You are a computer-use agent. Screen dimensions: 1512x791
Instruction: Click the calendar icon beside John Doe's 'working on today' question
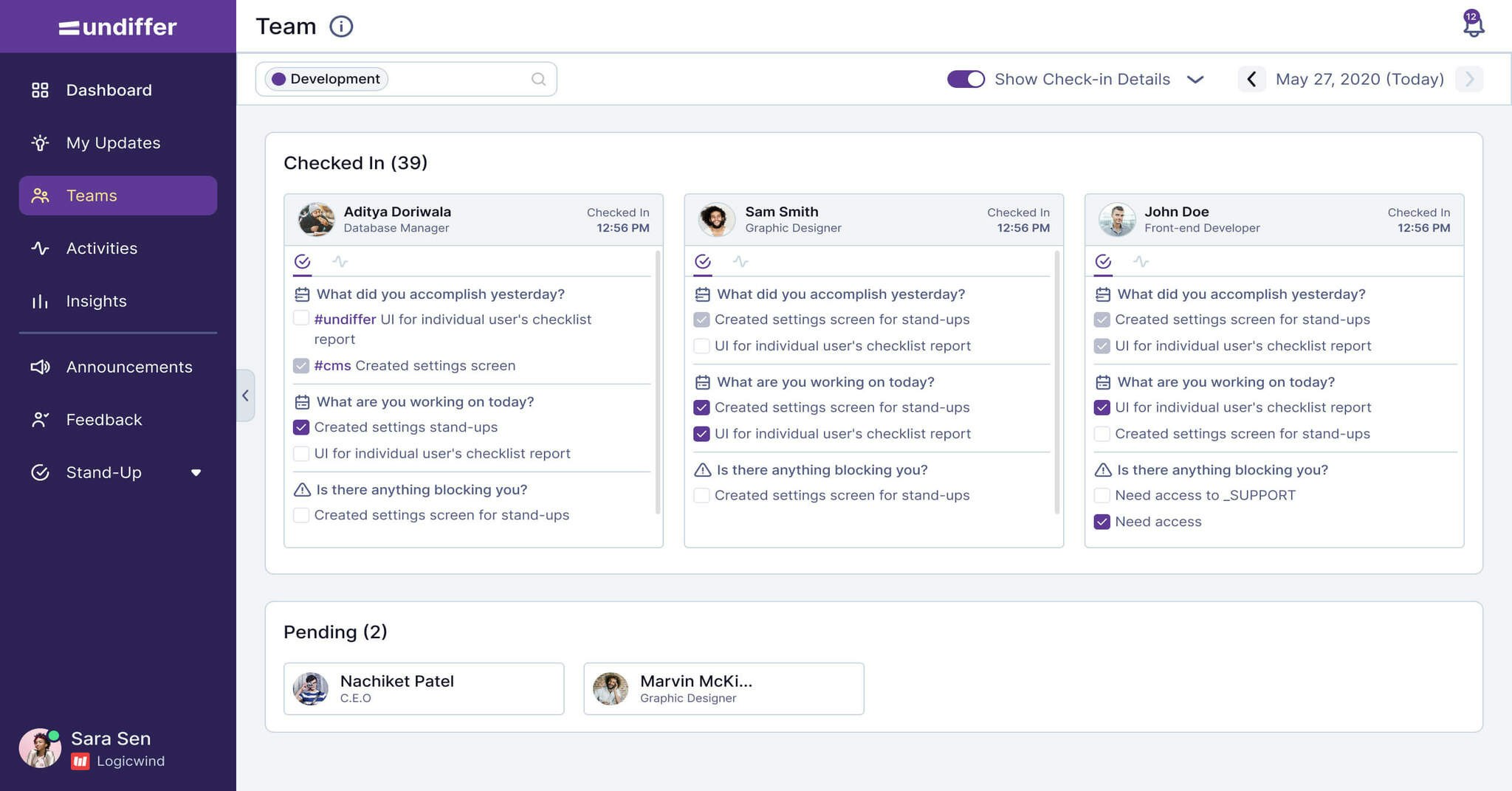click(1103, 382)
